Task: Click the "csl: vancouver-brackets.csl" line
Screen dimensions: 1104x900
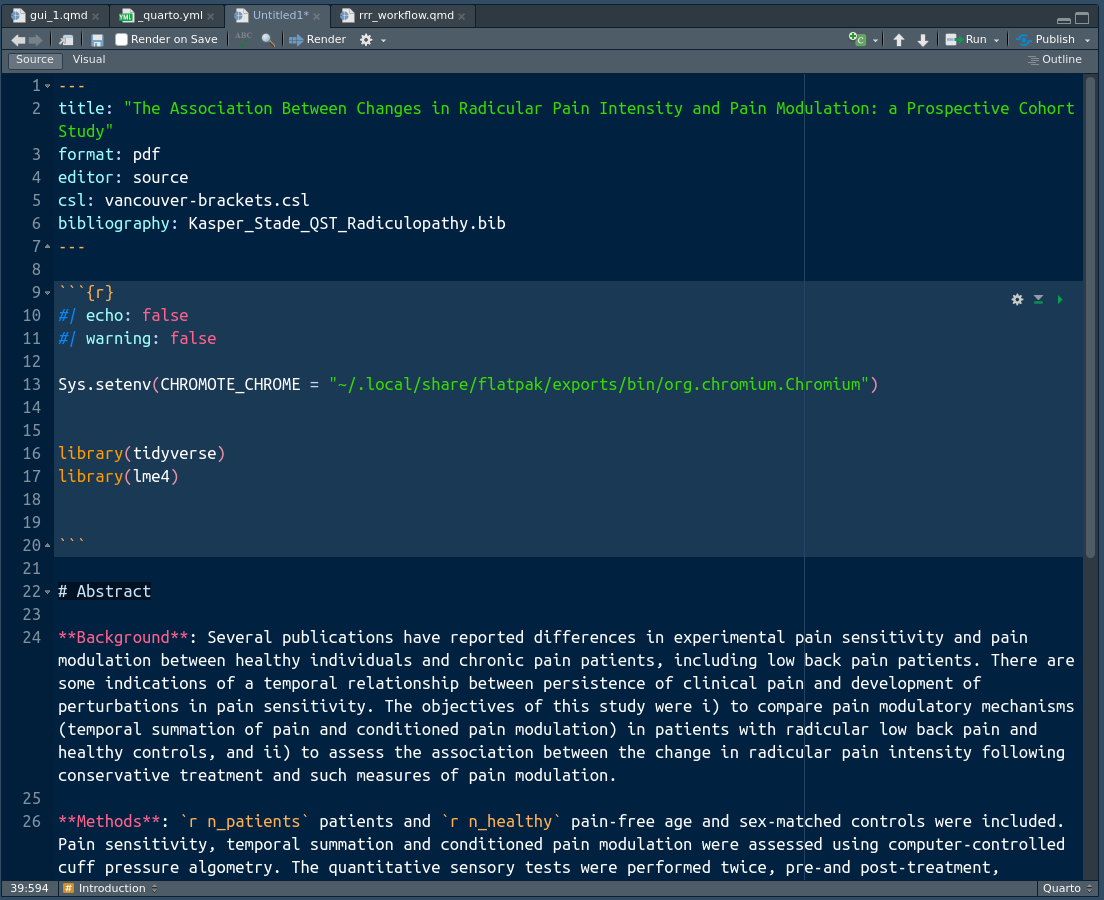Action: click(x=184, y=201)
